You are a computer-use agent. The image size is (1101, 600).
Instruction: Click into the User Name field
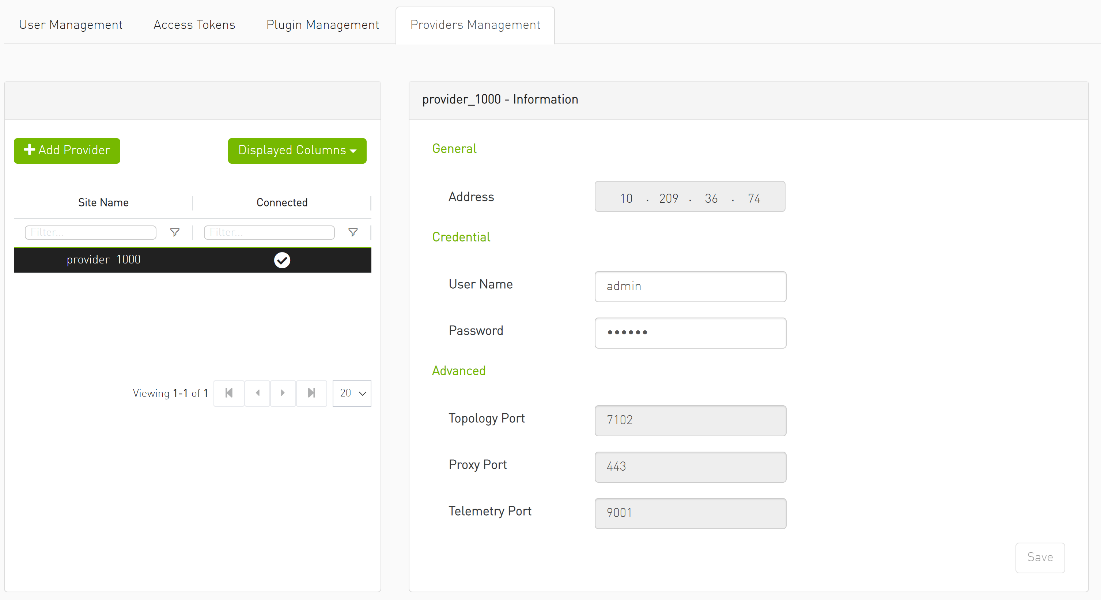tap(690, 286)
